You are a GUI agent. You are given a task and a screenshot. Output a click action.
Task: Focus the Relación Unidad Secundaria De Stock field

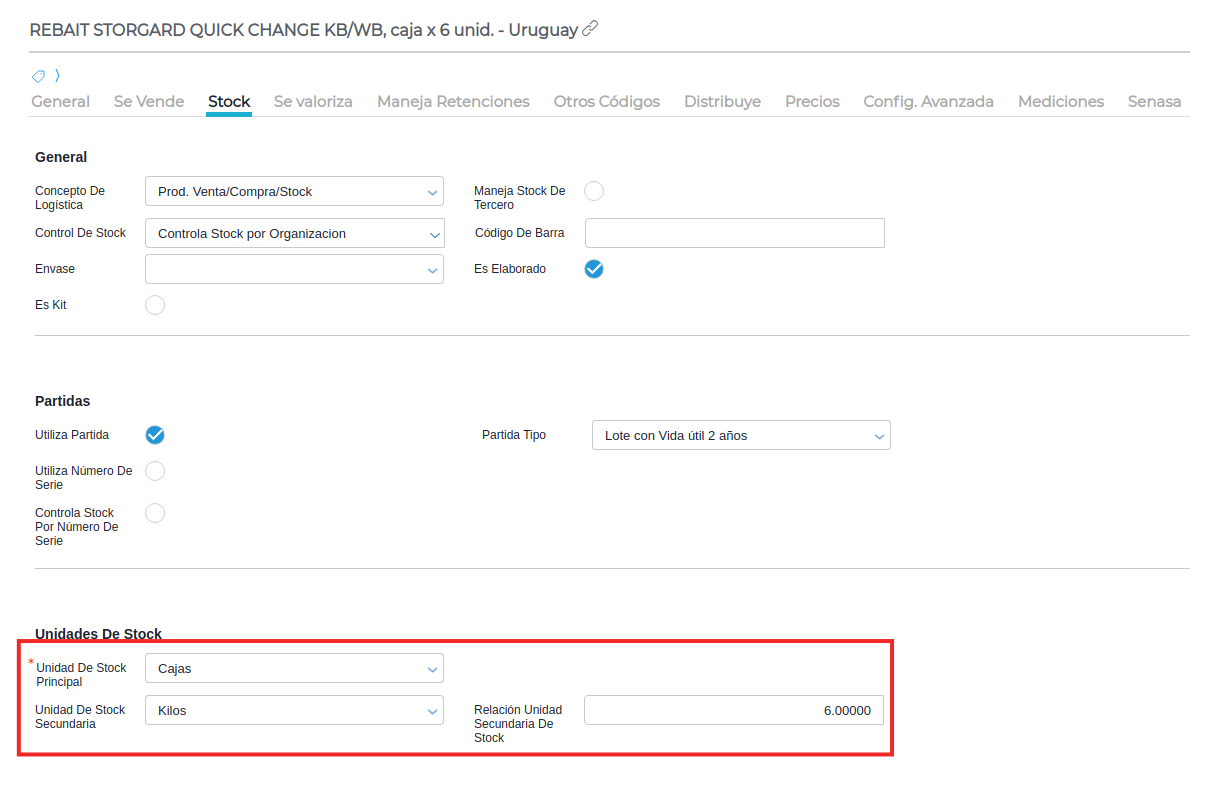pos(734,711)
